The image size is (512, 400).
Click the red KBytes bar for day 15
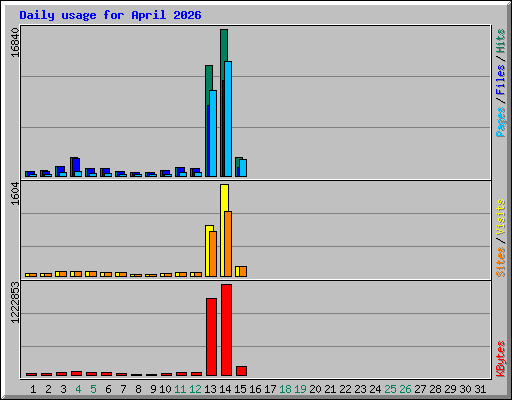point(241,371)
